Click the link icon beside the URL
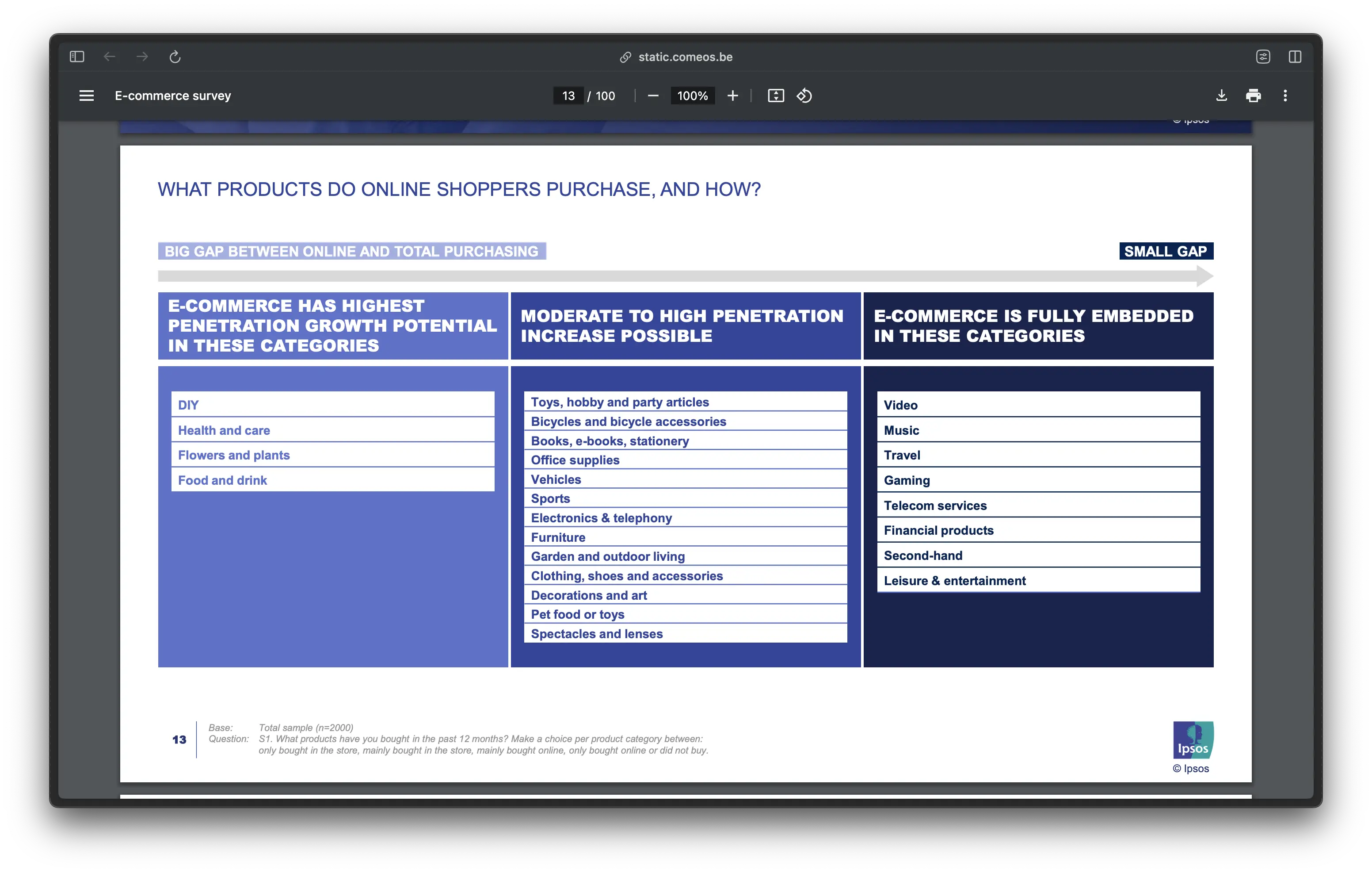The width and height of the screenshot is (1372, 873). click(625, 57)
